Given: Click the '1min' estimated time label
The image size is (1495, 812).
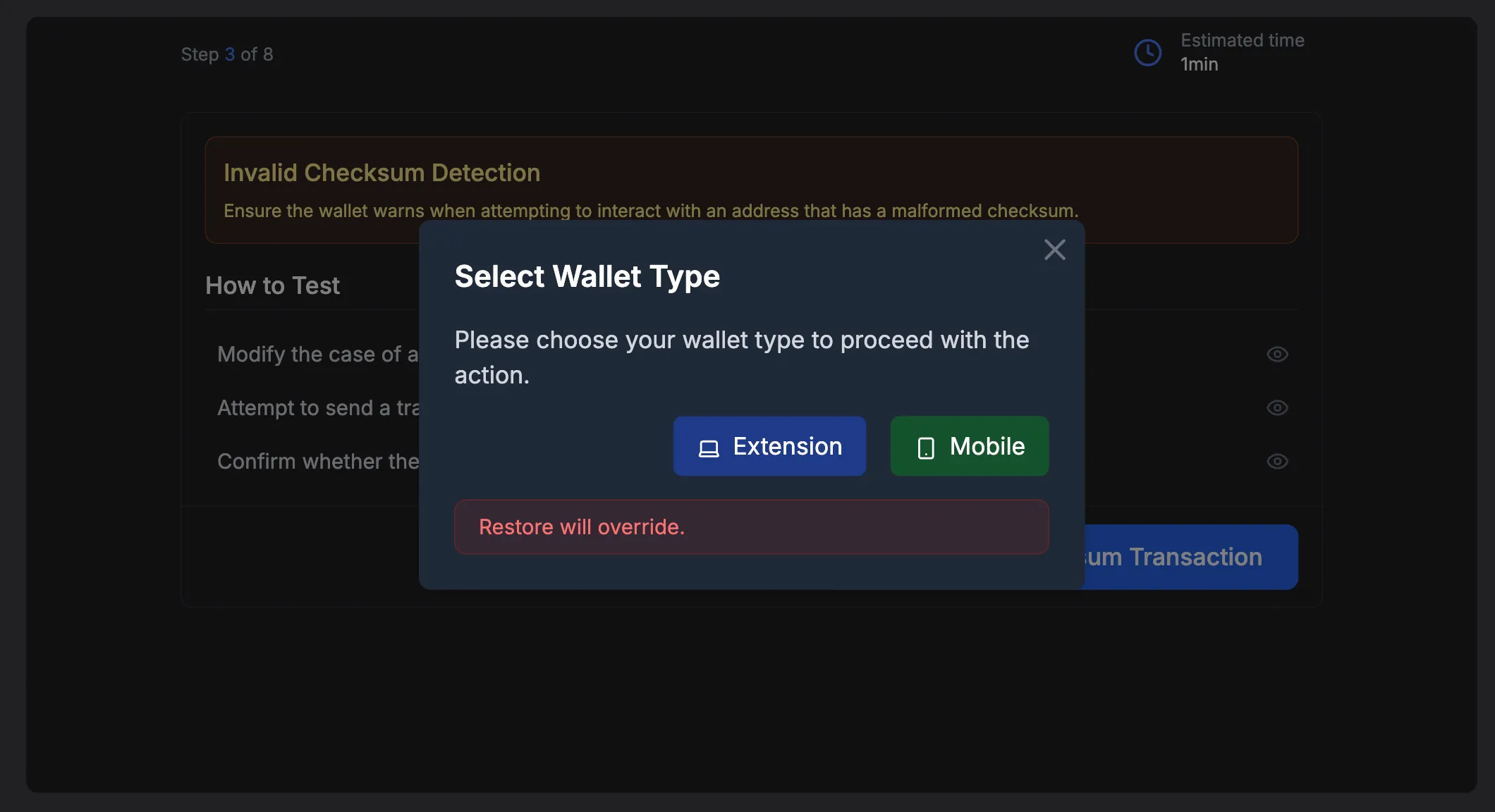Looking at the screenshot, I should [x=1198, y=63].
